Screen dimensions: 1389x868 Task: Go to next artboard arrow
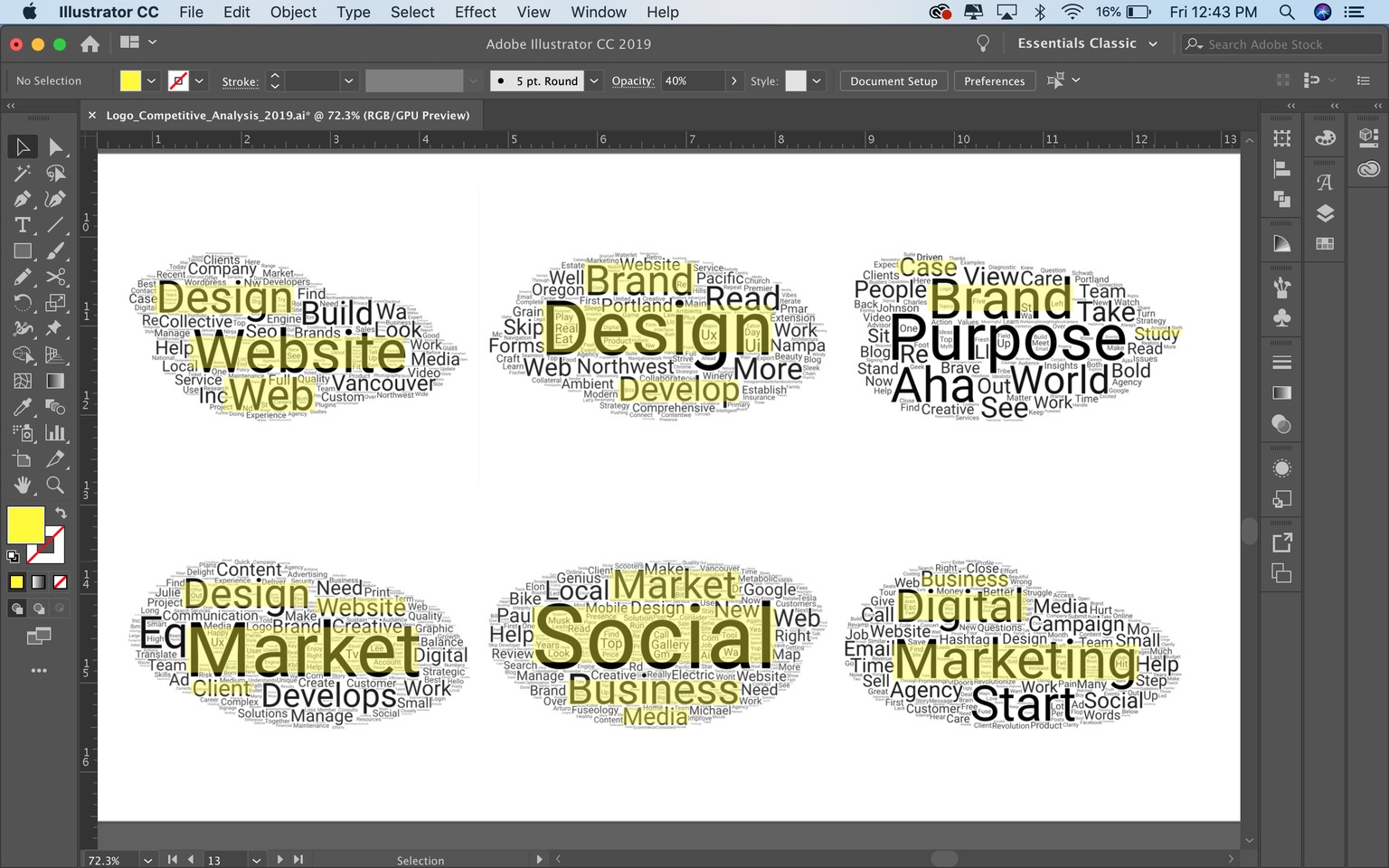point(279,860)
